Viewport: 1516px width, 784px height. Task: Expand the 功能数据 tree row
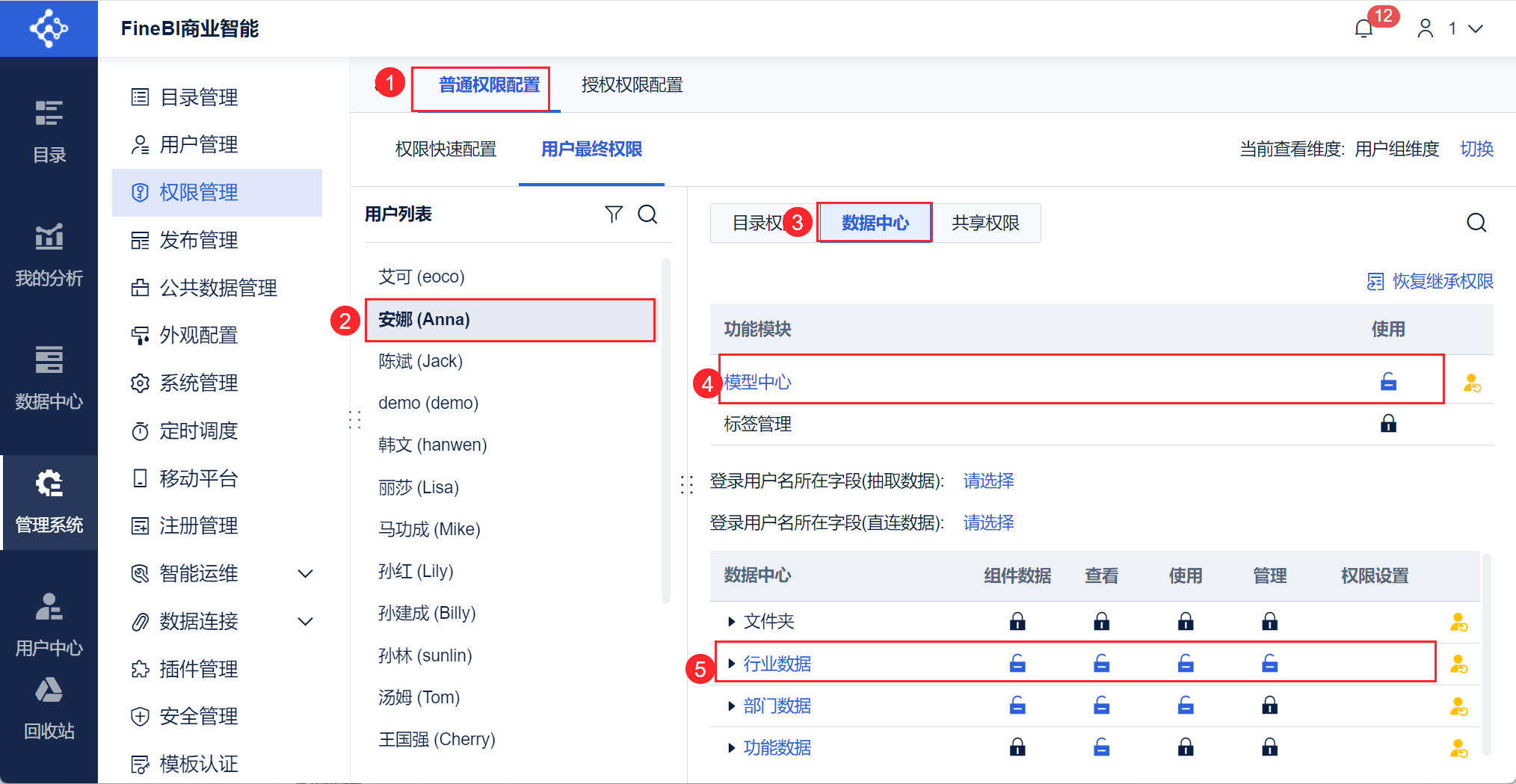[732, 747]
